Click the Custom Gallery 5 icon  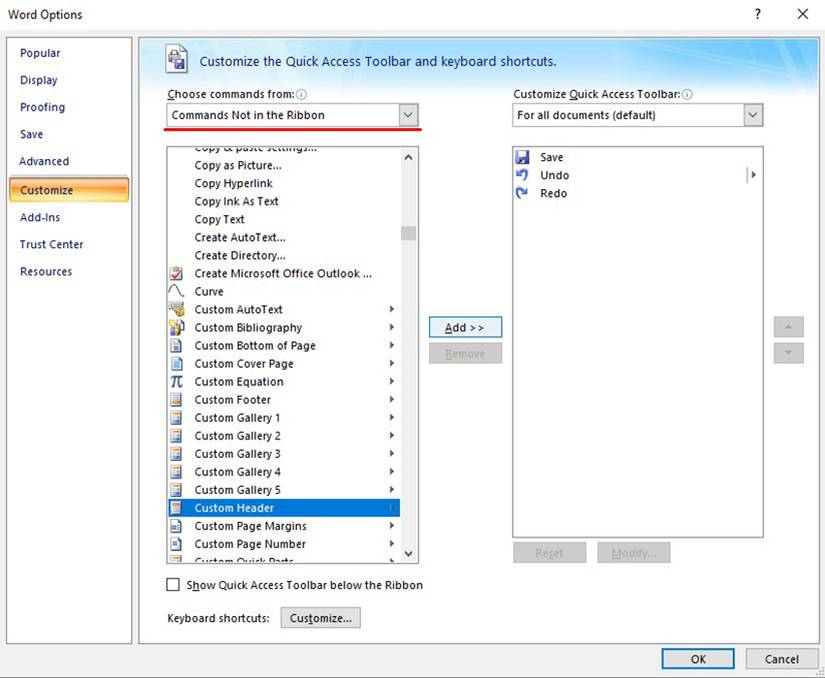point(176,490)
